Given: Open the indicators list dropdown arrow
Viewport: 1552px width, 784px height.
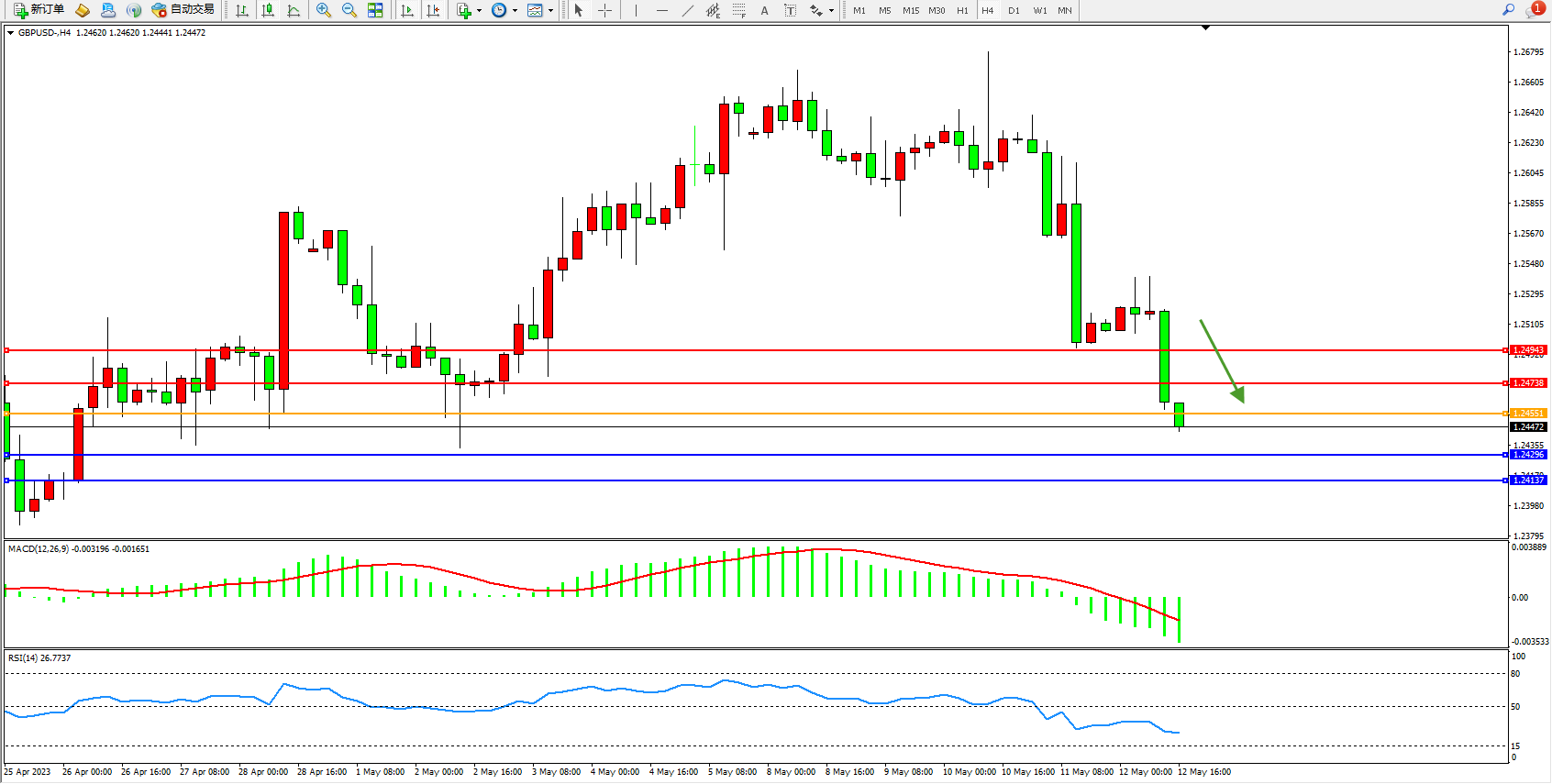Looking at the screenshot, I should point(479,11).
